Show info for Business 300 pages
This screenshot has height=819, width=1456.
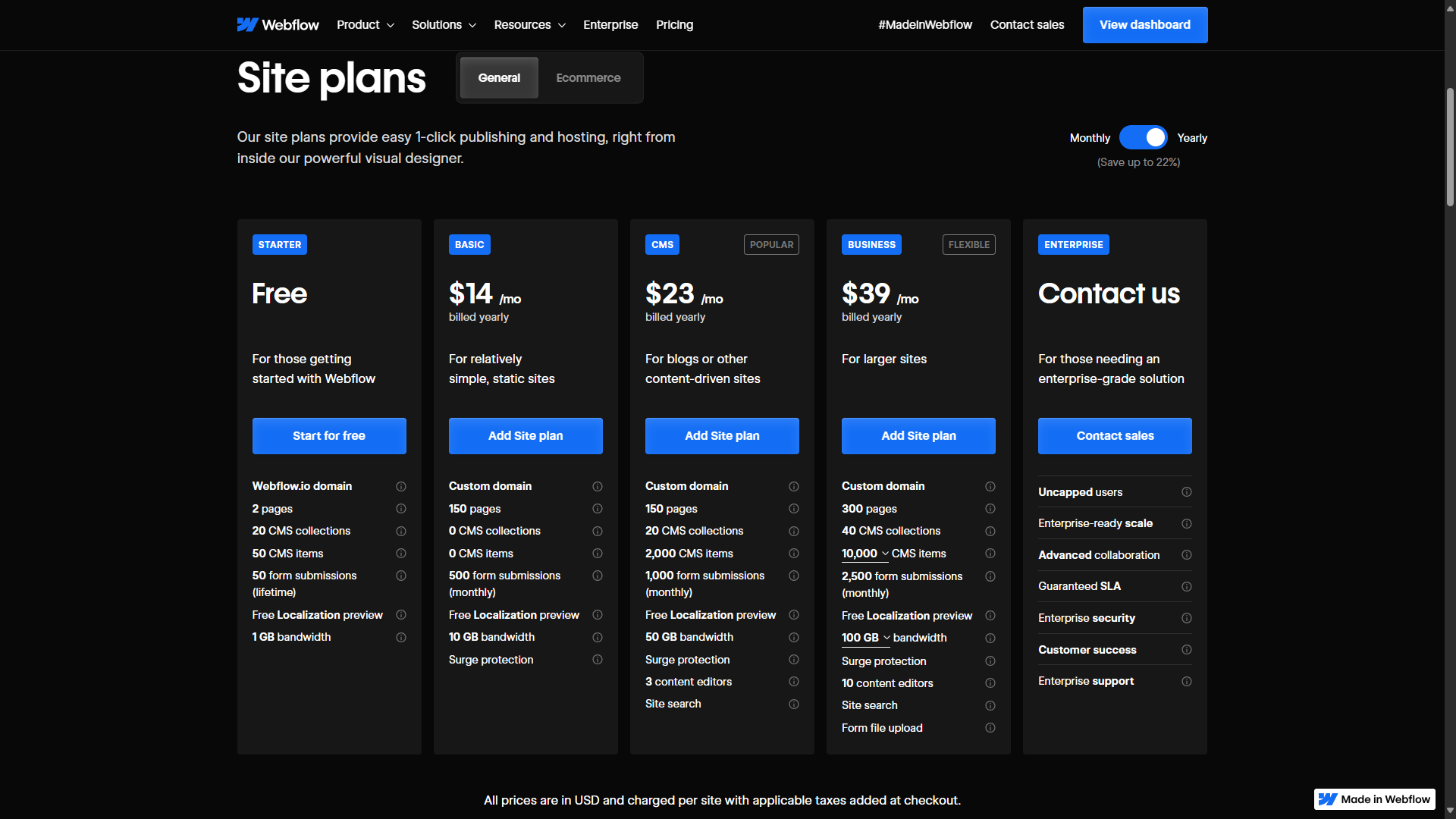[990, 509]
